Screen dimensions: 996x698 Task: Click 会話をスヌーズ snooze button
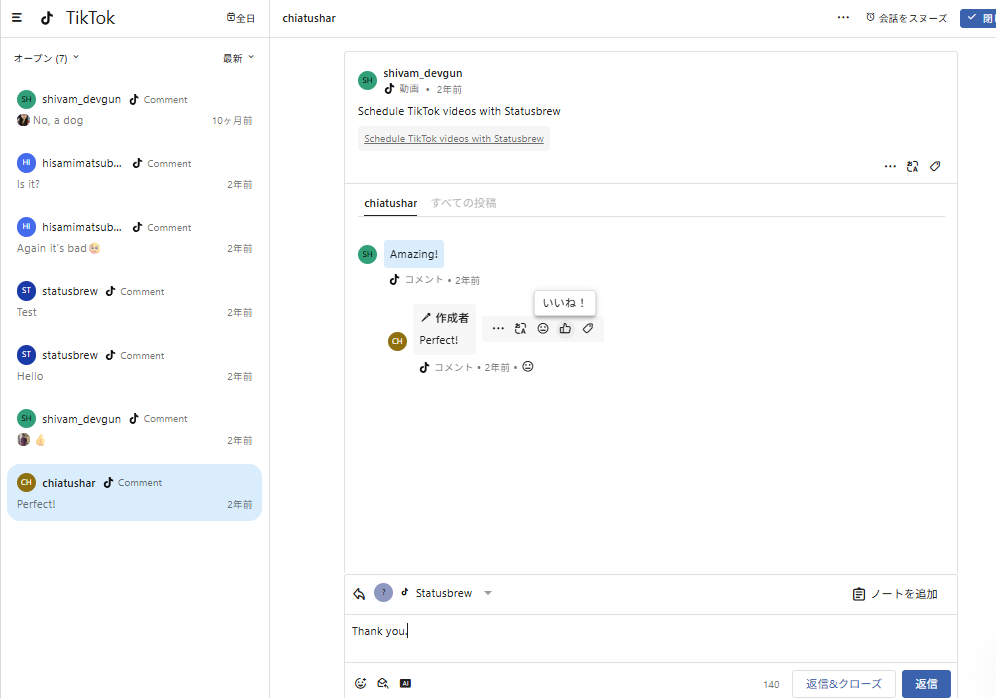coord(906,18)
